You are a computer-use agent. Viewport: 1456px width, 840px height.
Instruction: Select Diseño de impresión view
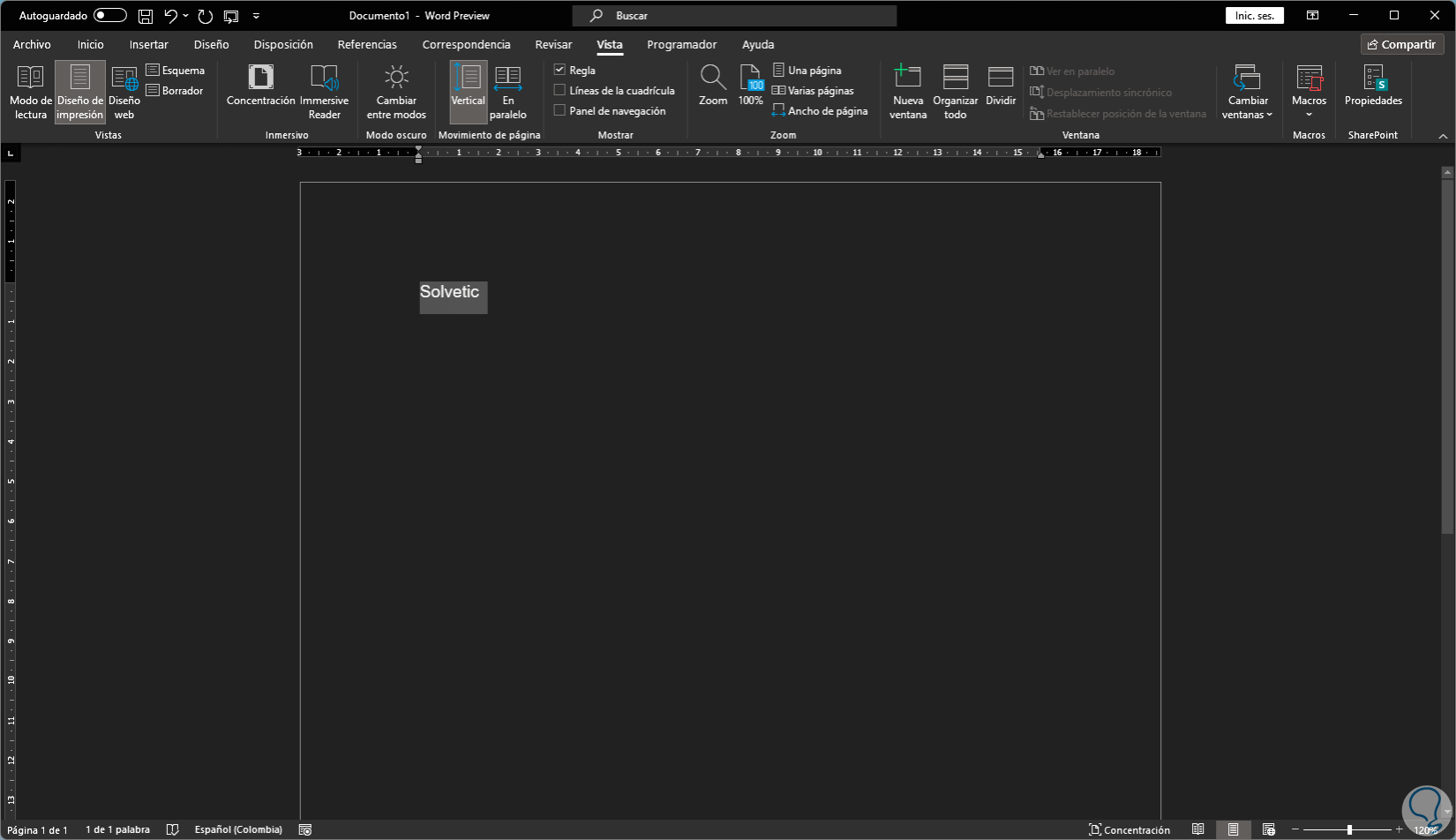point(80,92)
